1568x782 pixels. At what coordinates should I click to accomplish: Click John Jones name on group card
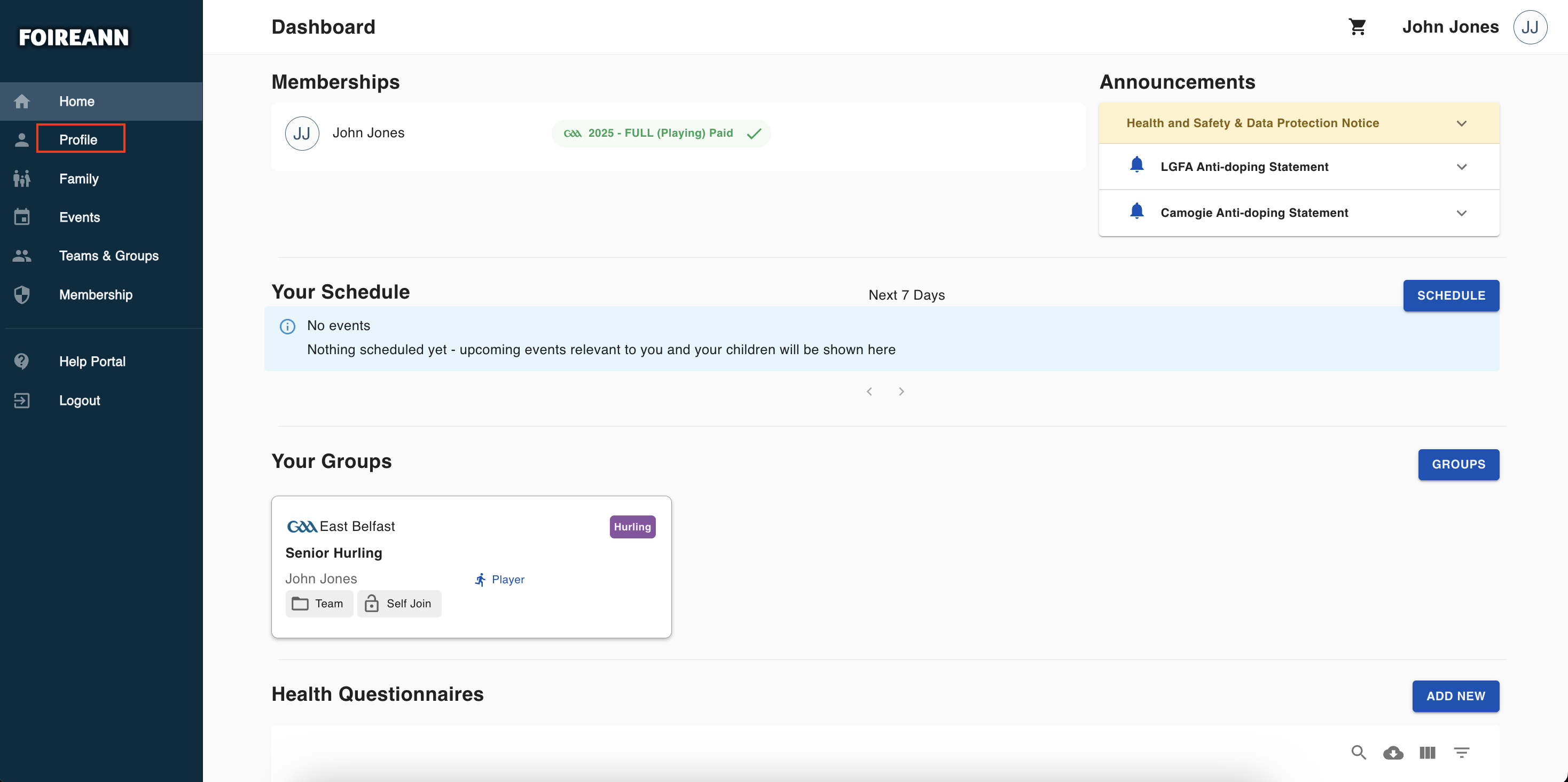[322, 578]
